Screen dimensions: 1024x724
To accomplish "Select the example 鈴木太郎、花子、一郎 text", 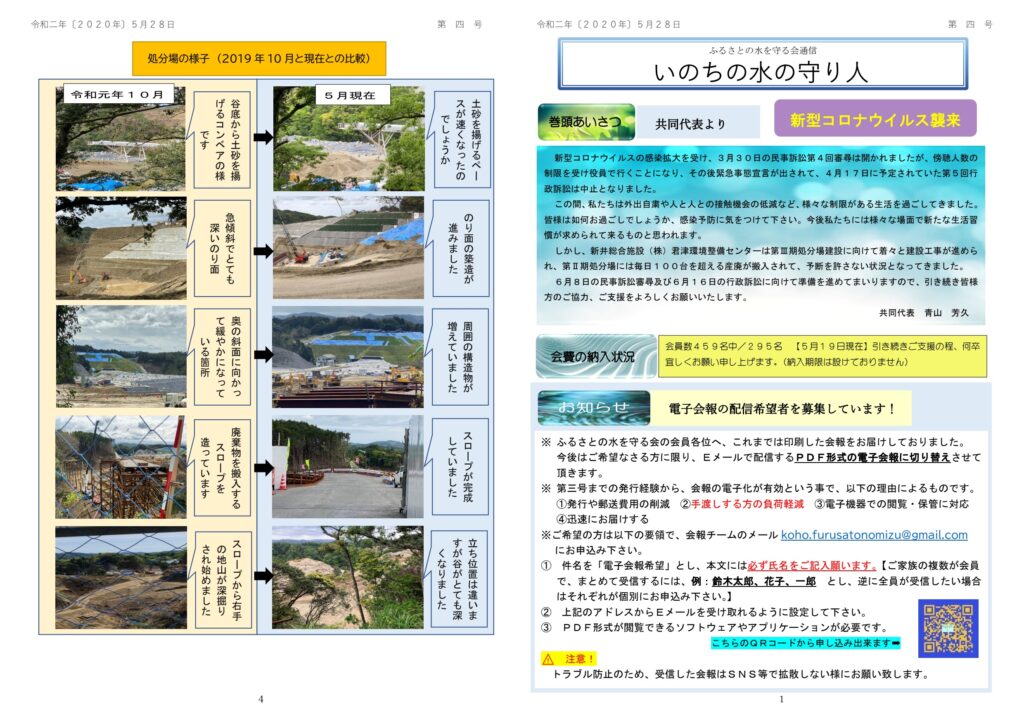I will [764, 581].
